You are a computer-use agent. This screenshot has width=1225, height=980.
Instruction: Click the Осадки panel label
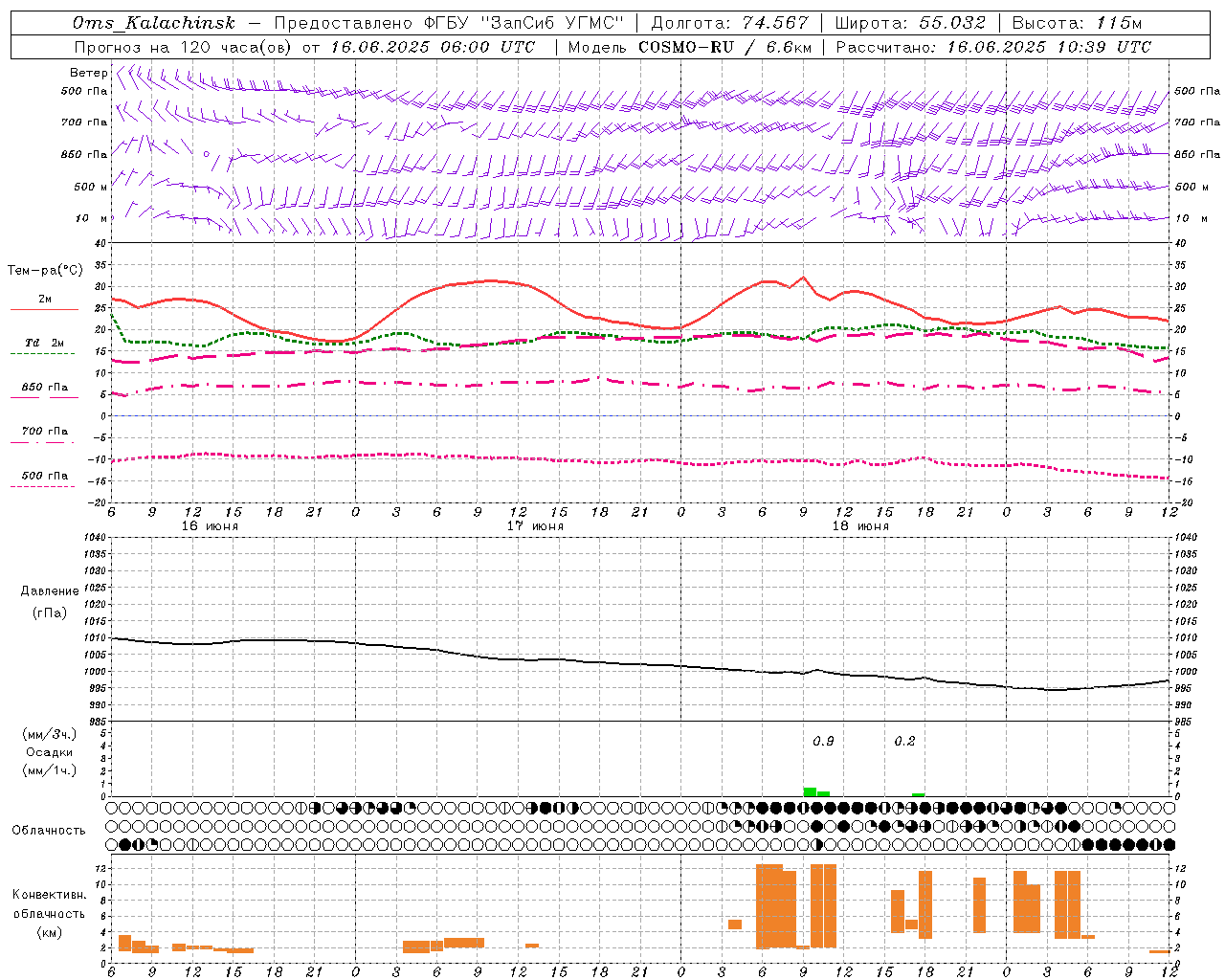tap(50, 752)
